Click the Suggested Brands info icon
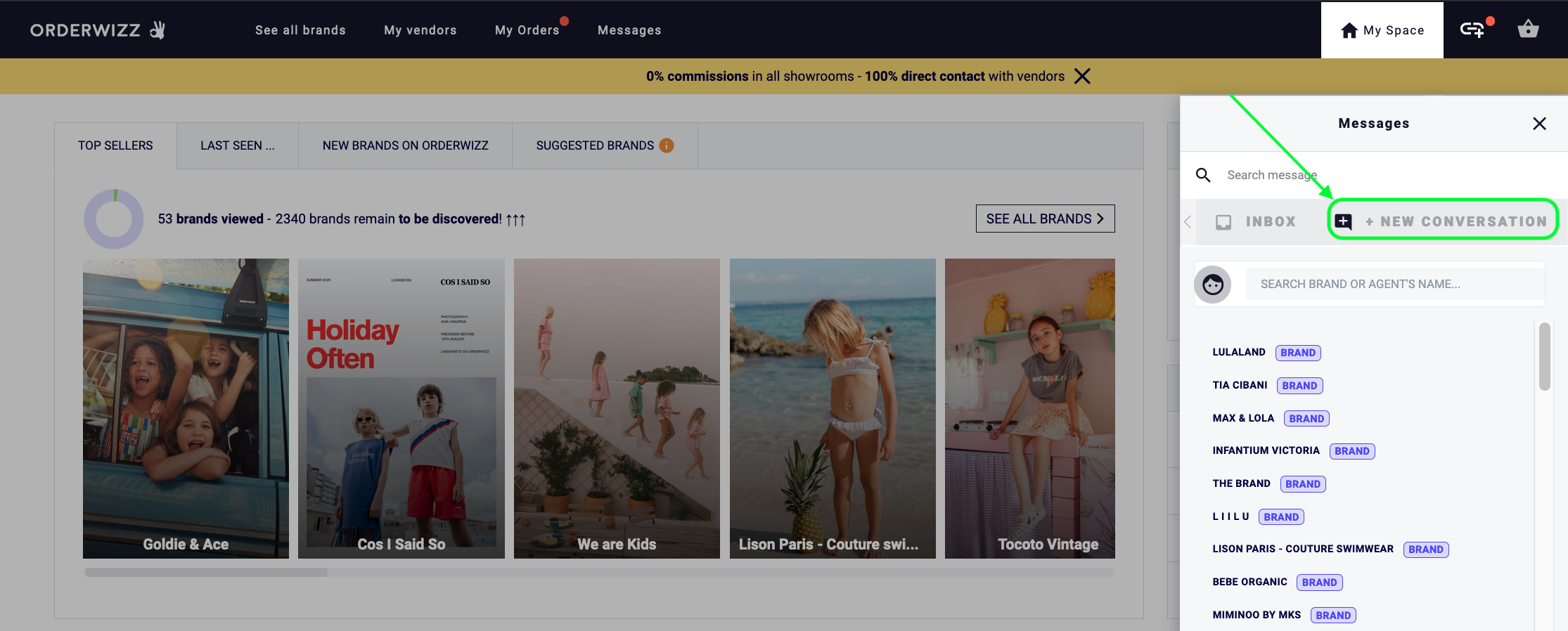Screen dimensions: 1568x631 (x=667, y=145)
